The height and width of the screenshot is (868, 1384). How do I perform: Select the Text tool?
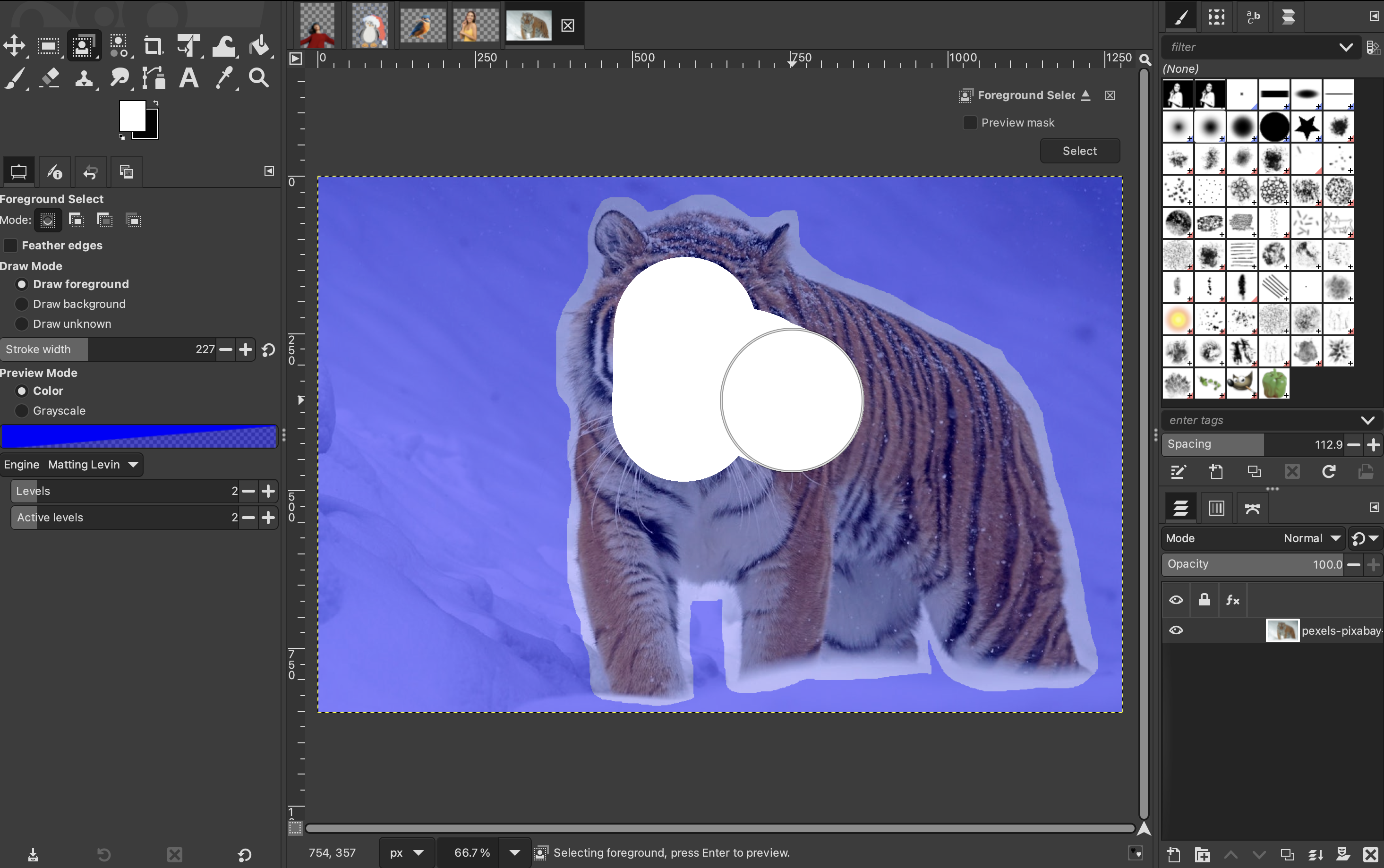(189, 78)
